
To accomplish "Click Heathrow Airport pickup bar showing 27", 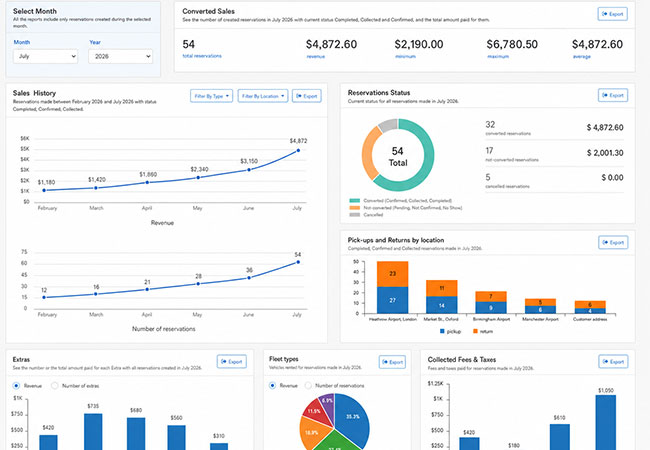I will click(x=393, y=300).
